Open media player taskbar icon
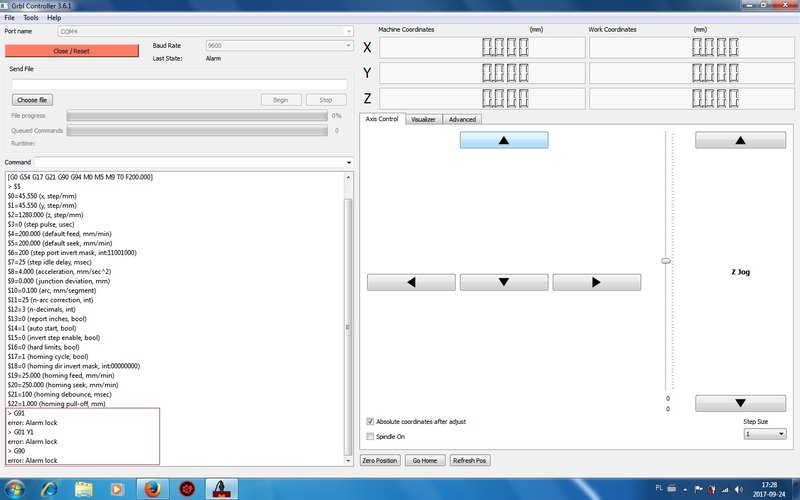The height and width of the screenshot is (500, 800). [x=116, y=489]
